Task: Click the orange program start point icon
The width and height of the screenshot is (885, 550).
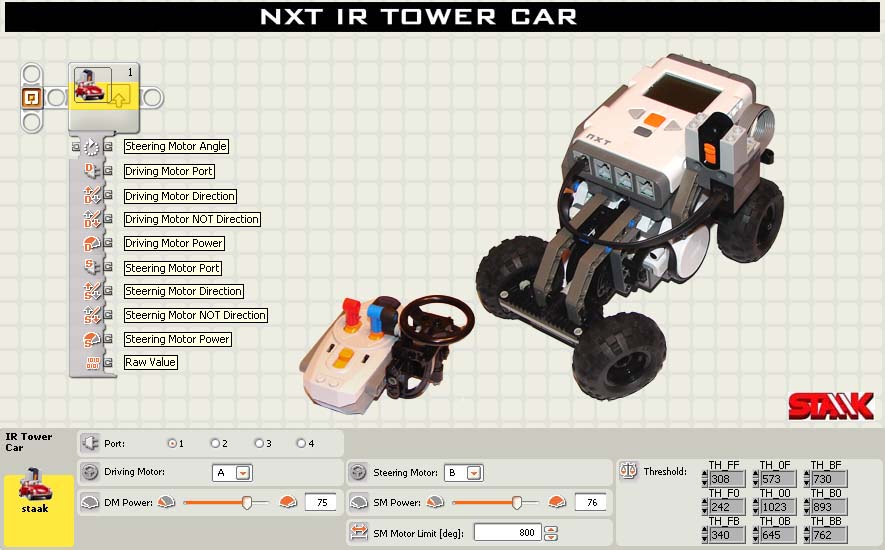Action: pos(32,98)
